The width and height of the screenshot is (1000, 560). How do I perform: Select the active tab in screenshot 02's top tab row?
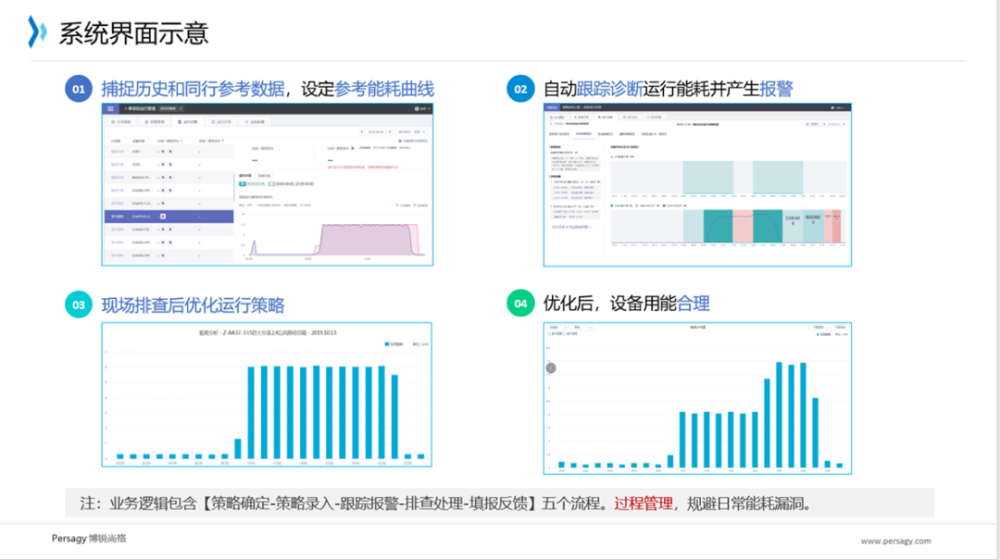(606, 117)
